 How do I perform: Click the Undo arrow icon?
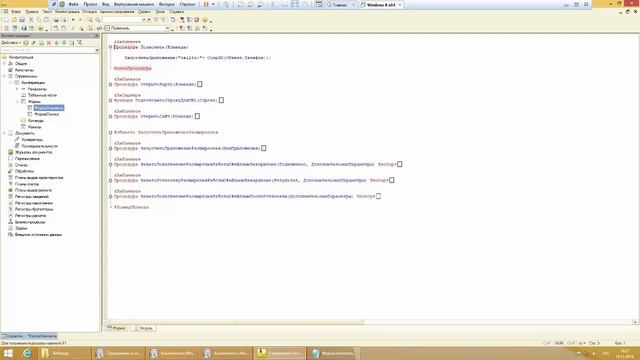pos(73,20)
